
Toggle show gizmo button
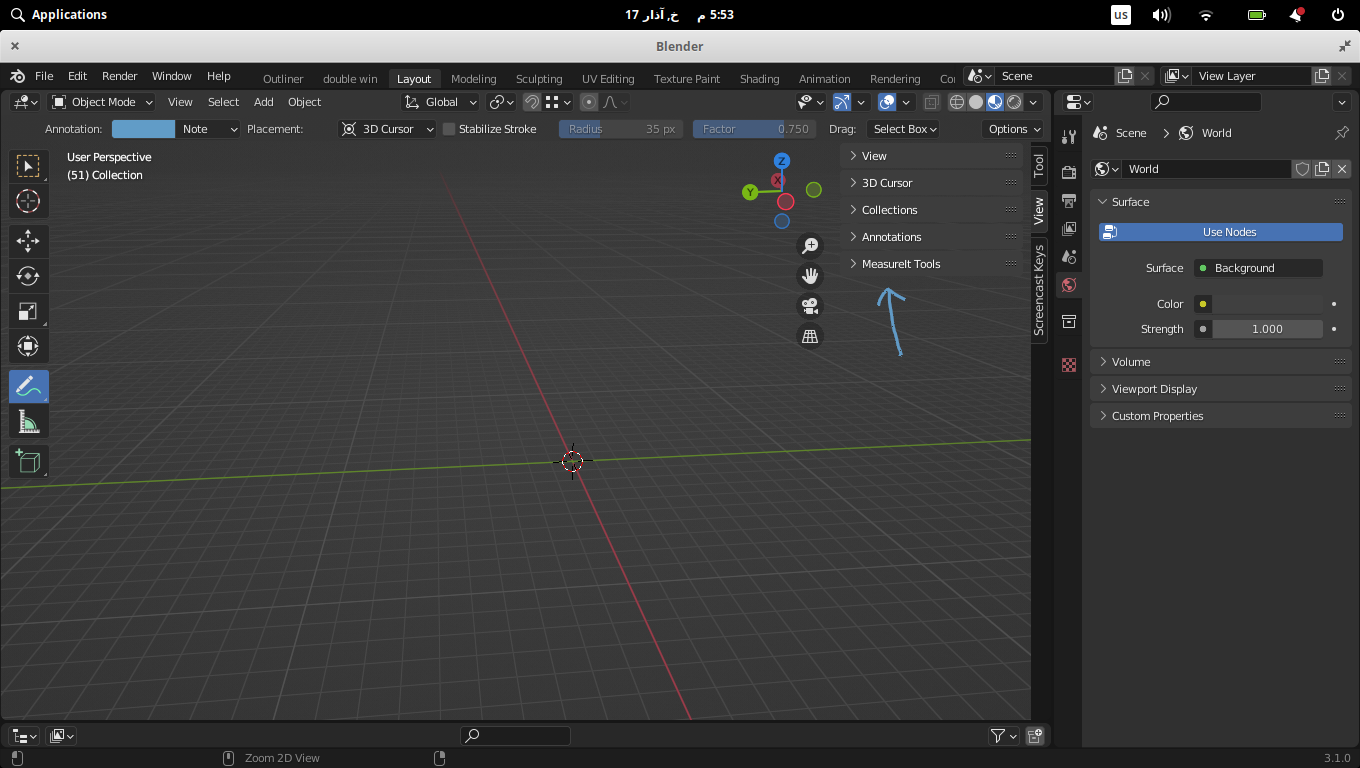click(x=842, y=102)
